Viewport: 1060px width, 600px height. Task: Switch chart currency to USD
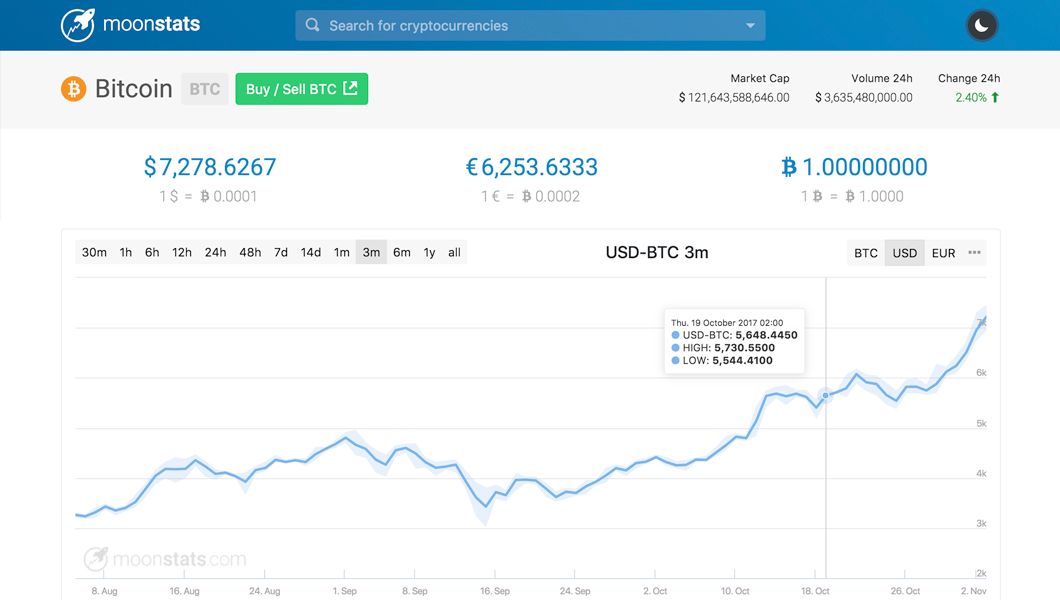(x=905, y=253)
